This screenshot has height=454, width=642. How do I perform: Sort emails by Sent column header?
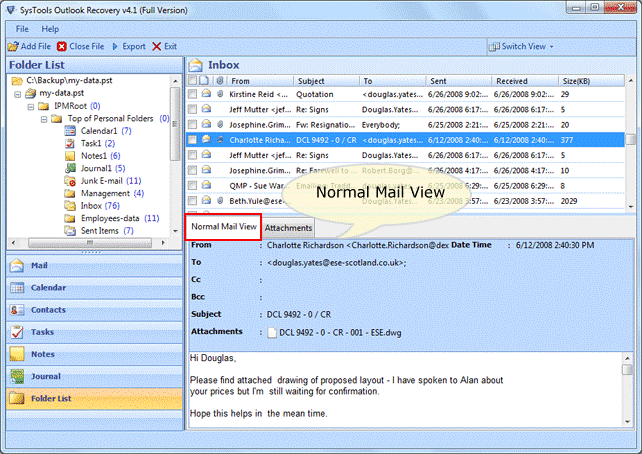(459, 81)
